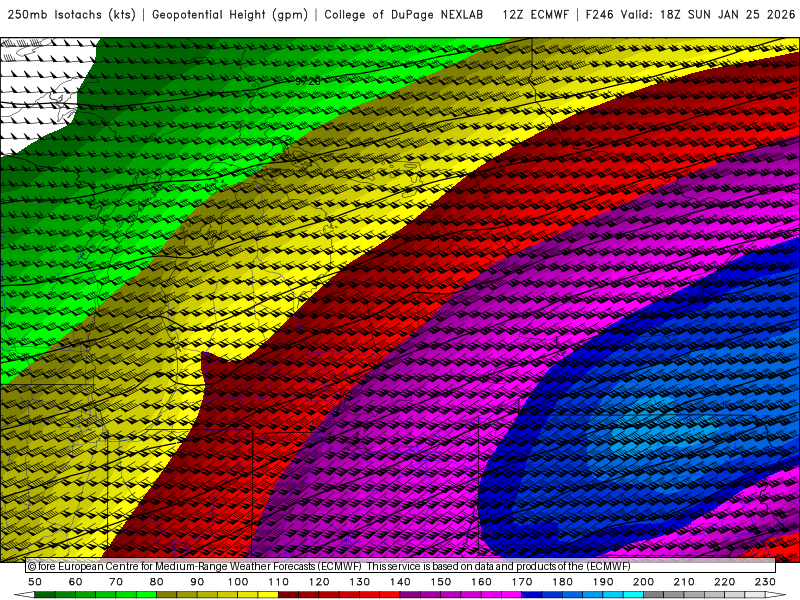Click the 80 label on the color scale
Screen dimensions: 800x600
156,582
